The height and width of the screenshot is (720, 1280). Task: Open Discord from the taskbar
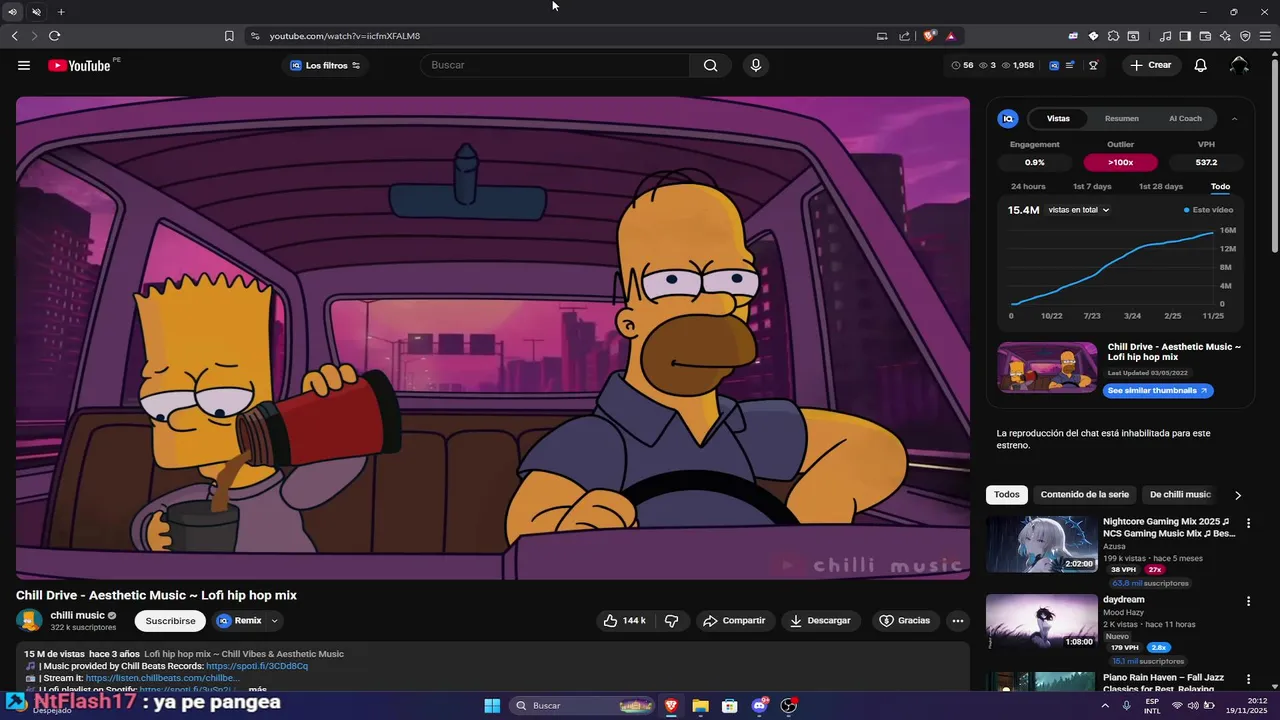[759, 705]
